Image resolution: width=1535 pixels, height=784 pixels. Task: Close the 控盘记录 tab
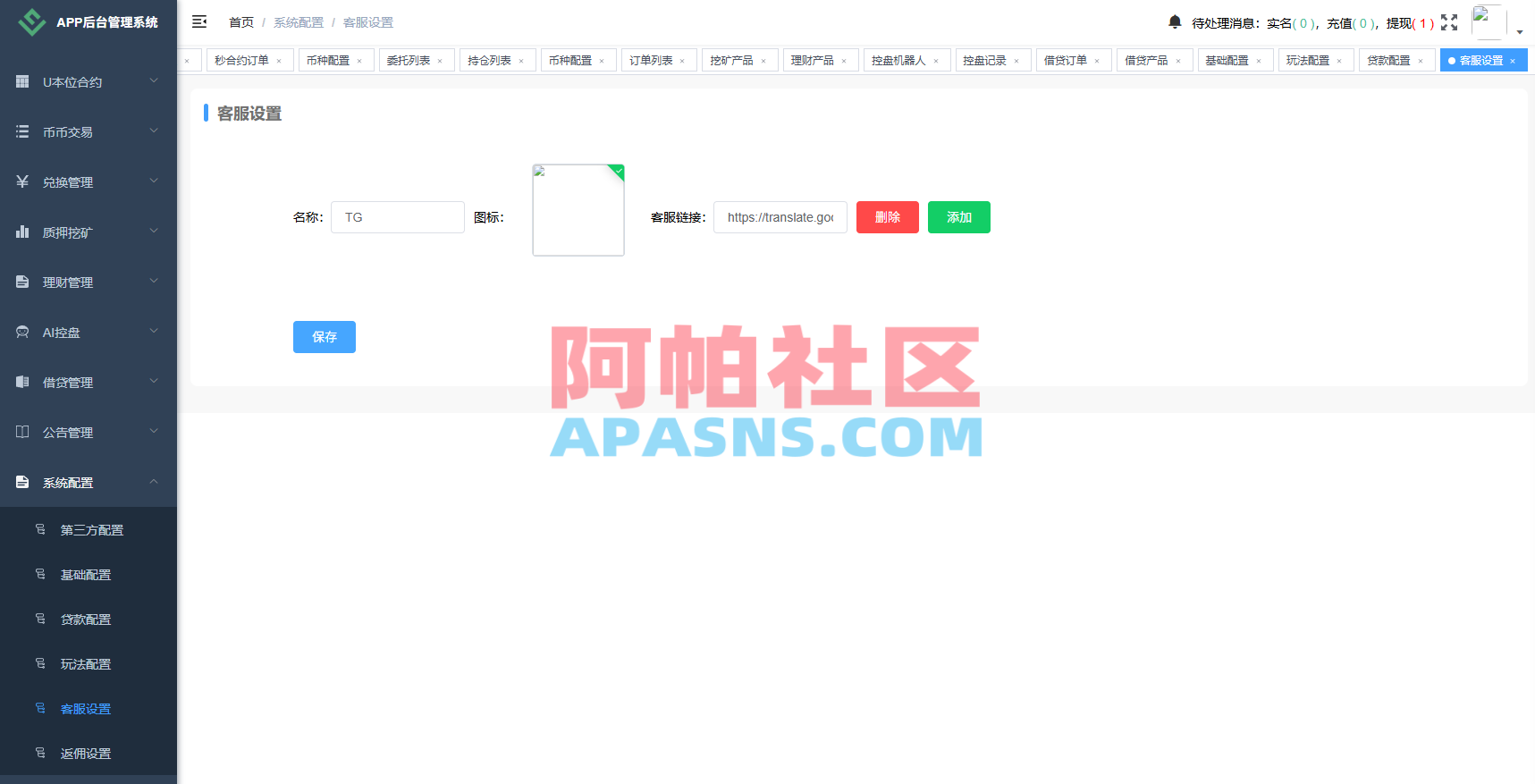pyautogui.click(x=1016, y=61)
